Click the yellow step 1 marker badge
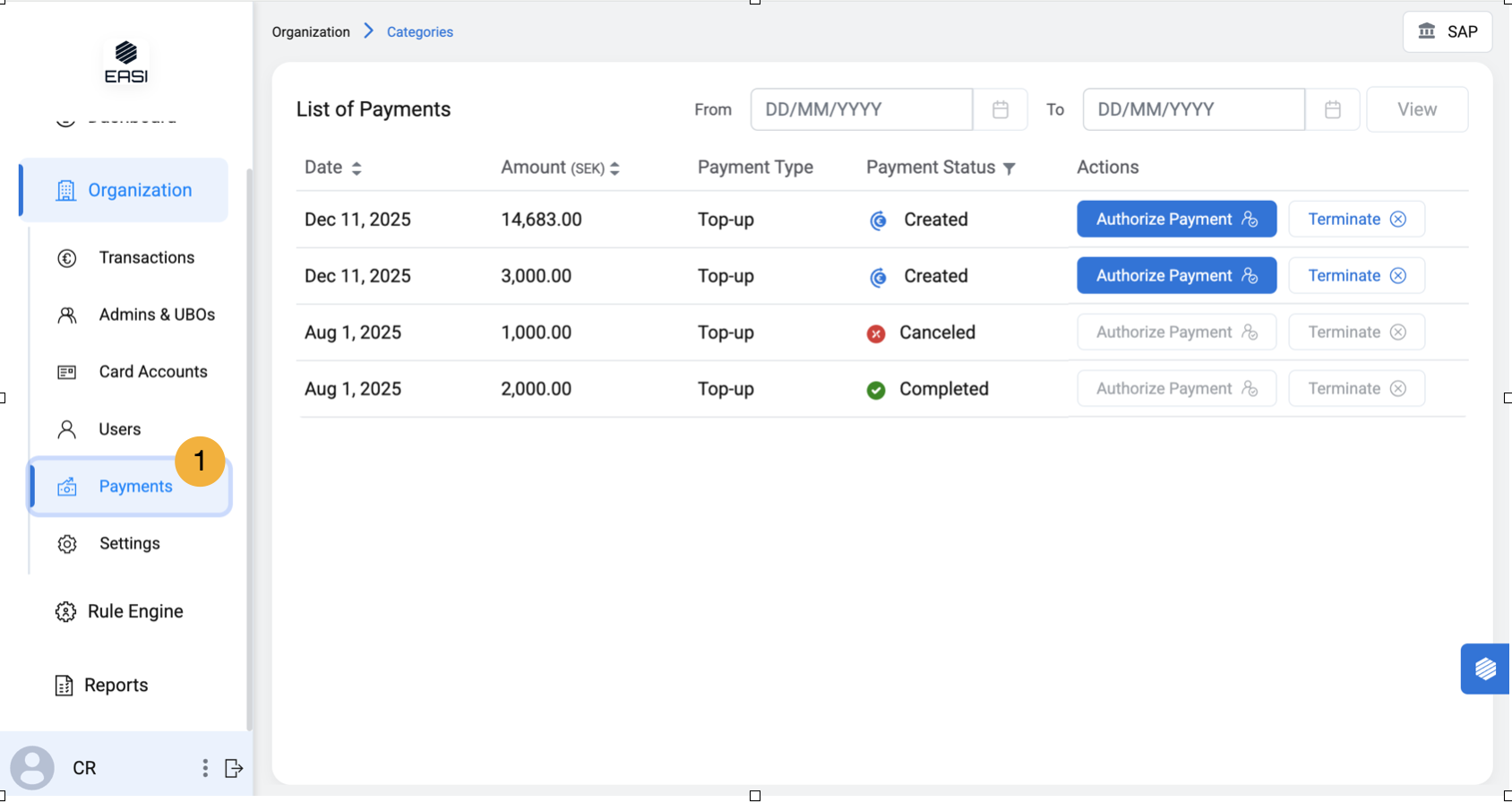The height and width of the screenshot is (803, 1512). (200, 462)
